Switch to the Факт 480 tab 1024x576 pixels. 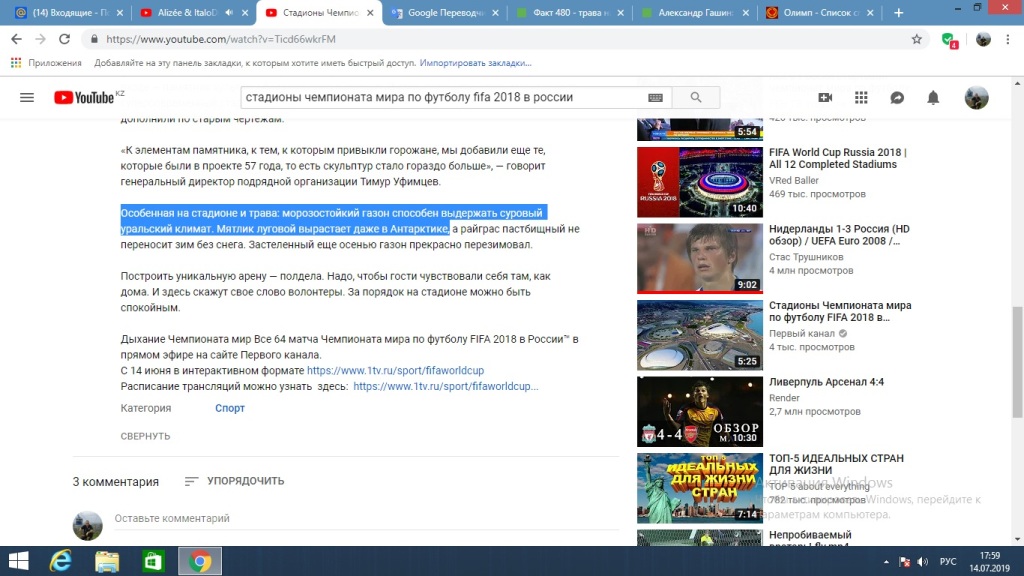coord(563,12)
